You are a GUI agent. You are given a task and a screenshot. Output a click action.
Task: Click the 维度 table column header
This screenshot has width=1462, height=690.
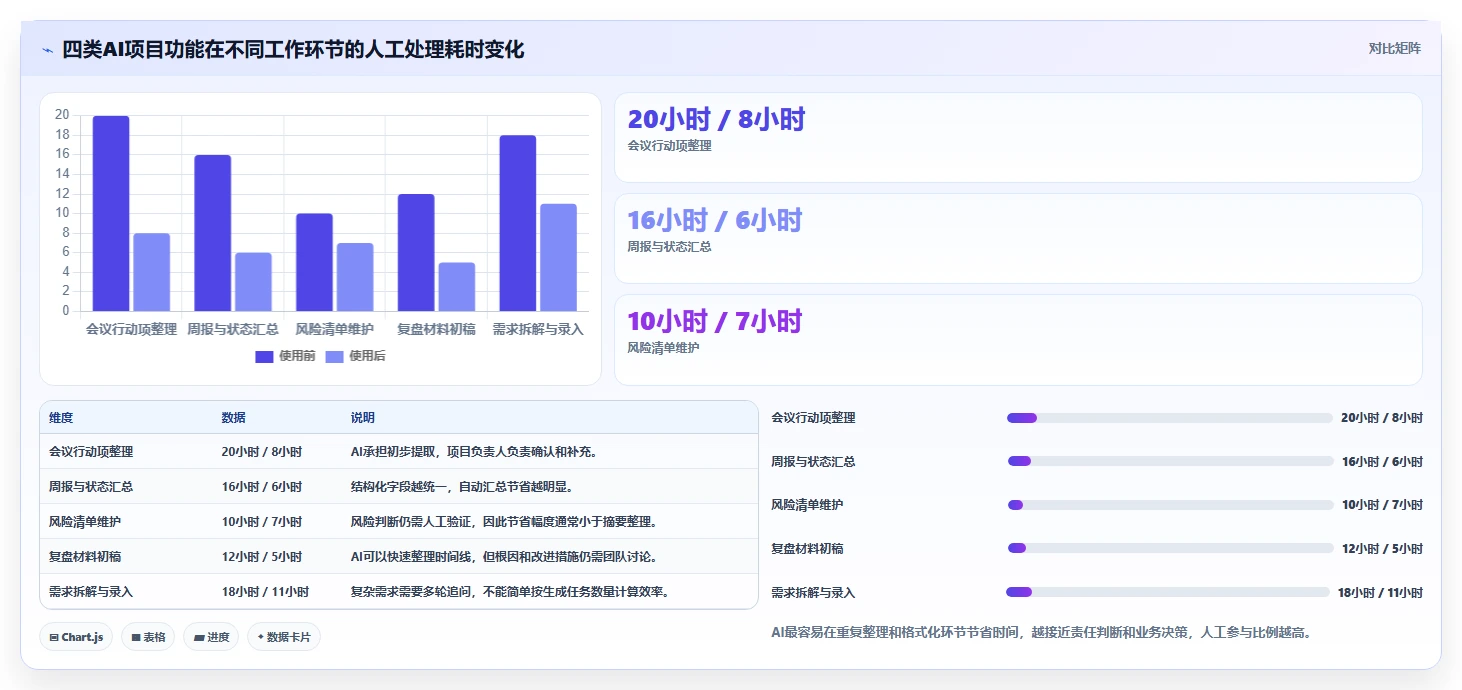click(61, 418)
